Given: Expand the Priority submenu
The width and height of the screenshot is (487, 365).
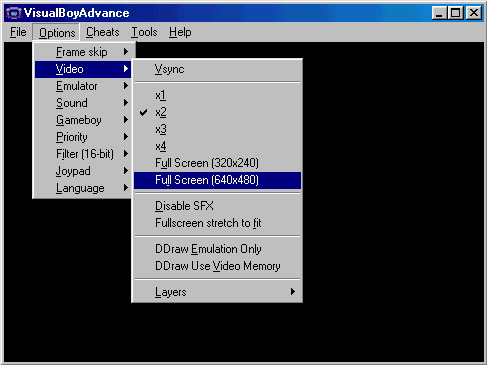Looking at the screenshot, I should (x=83, y=137).
